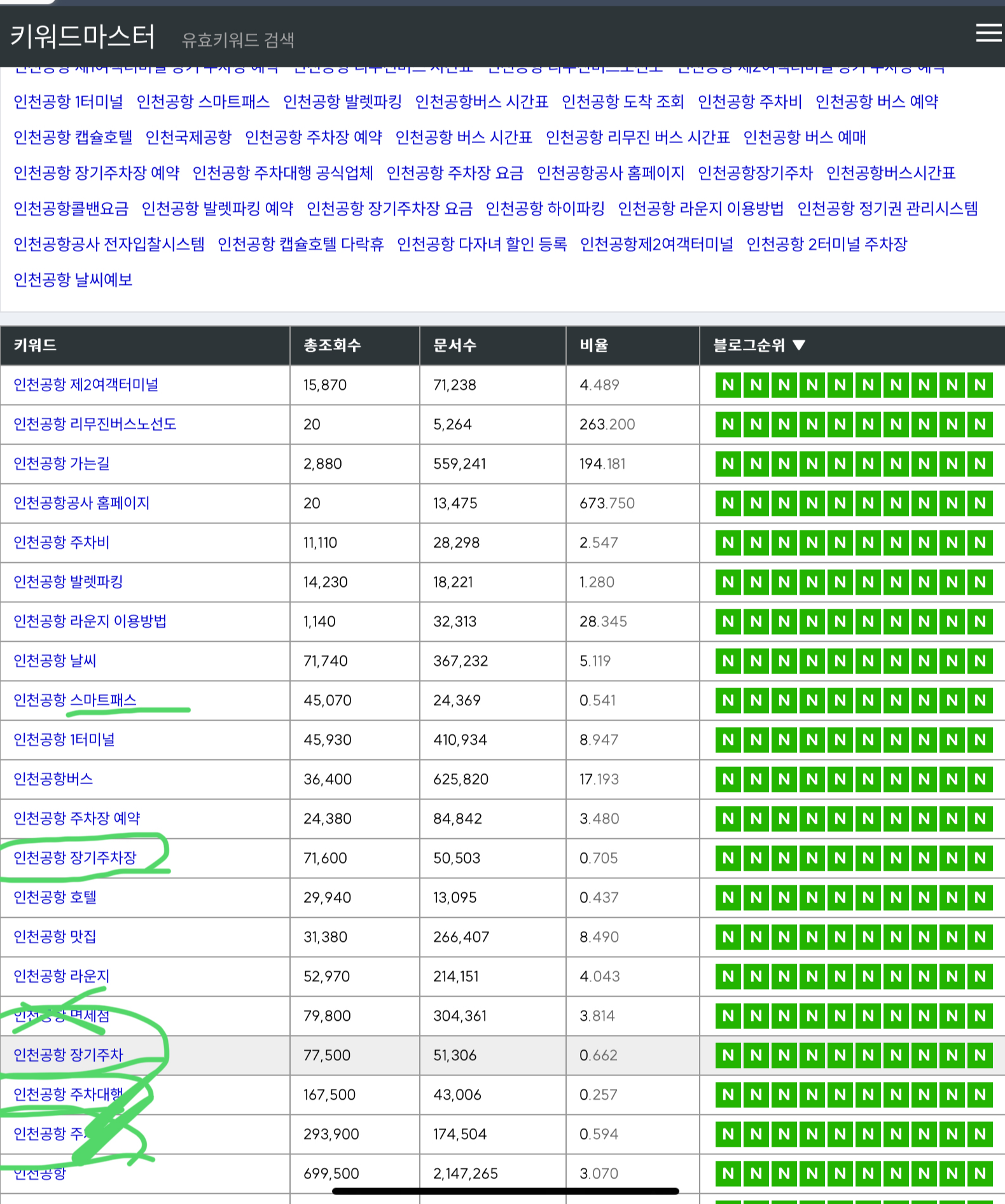Click 비율 value 673.750
The image size is (1005, 1204).
(607, 503)
